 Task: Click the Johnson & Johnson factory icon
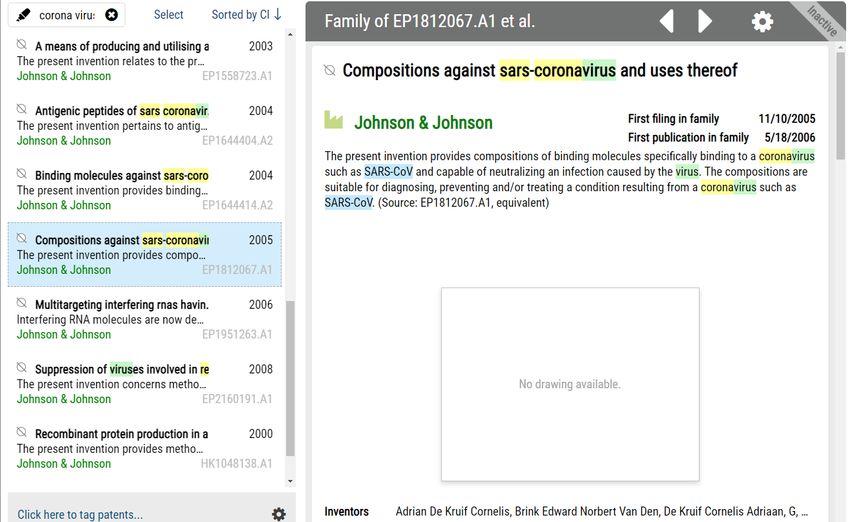coord(333,121)
